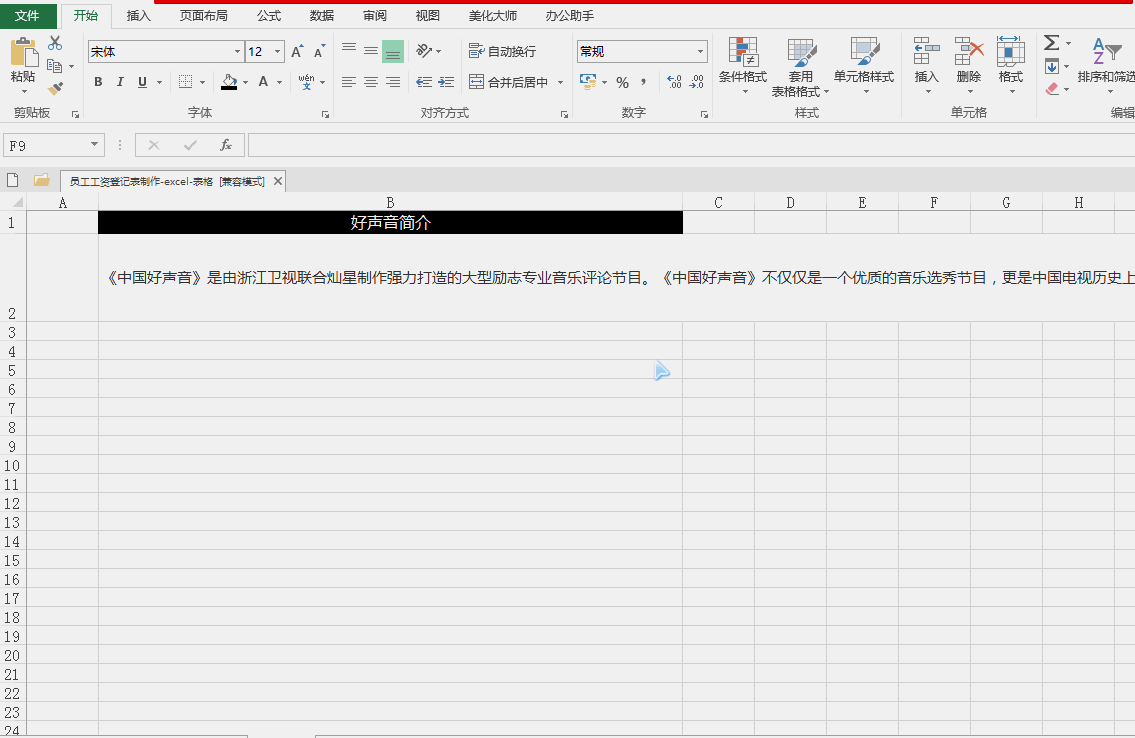Viewport: 1135px width, 738px height.
Task: Apply percent style
Action: point(623,82)
